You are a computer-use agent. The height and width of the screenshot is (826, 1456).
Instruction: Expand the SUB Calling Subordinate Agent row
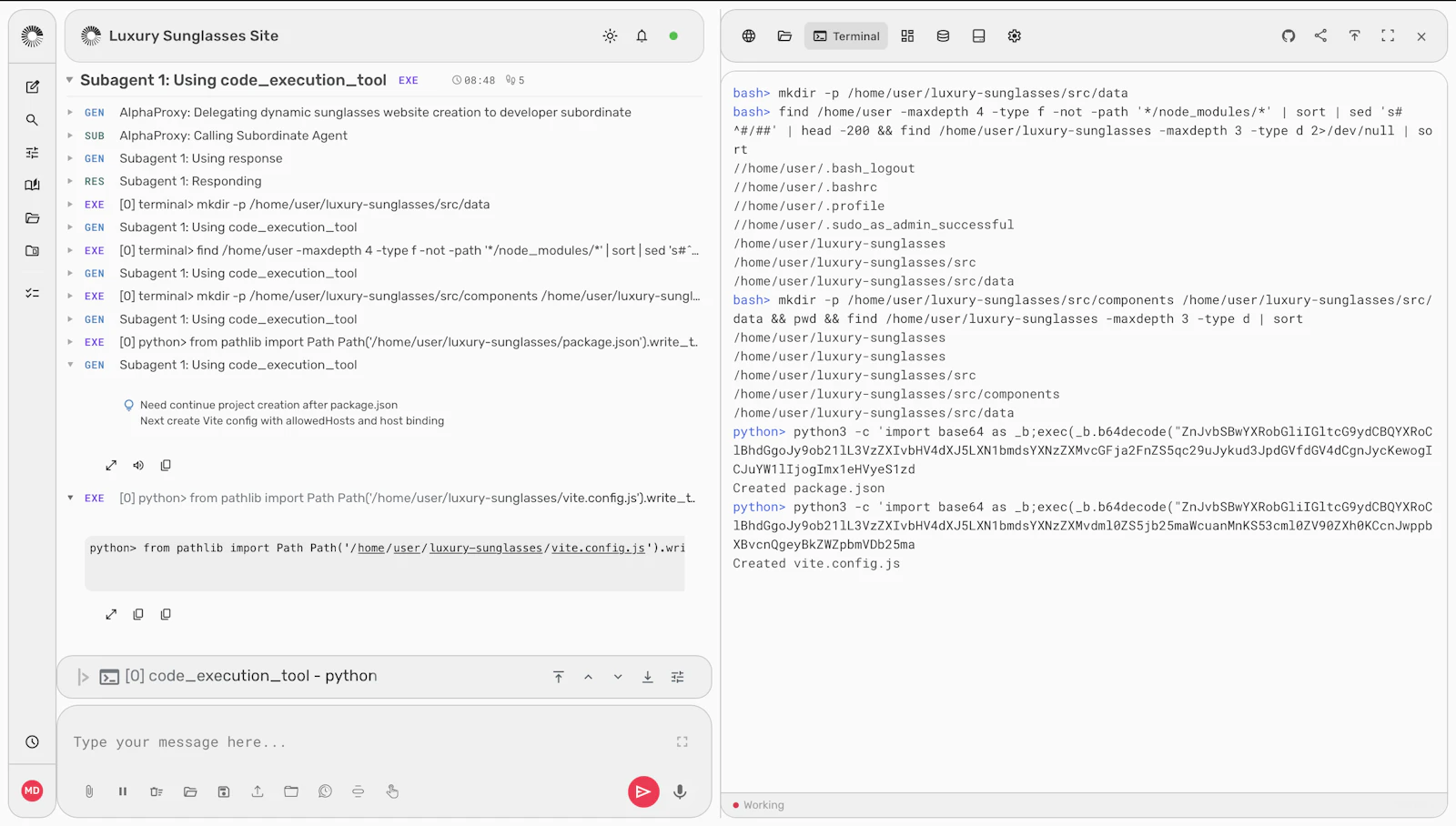click(70, 136)
